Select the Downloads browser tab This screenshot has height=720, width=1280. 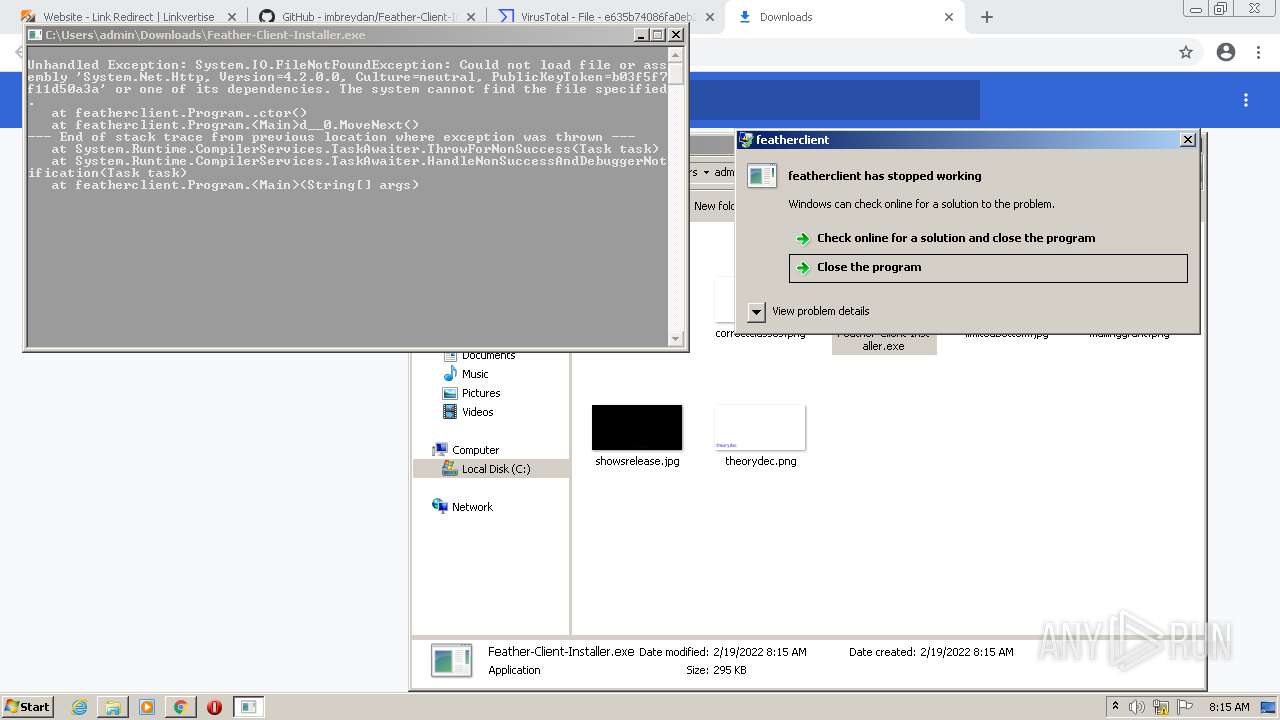tap(845, 17)
